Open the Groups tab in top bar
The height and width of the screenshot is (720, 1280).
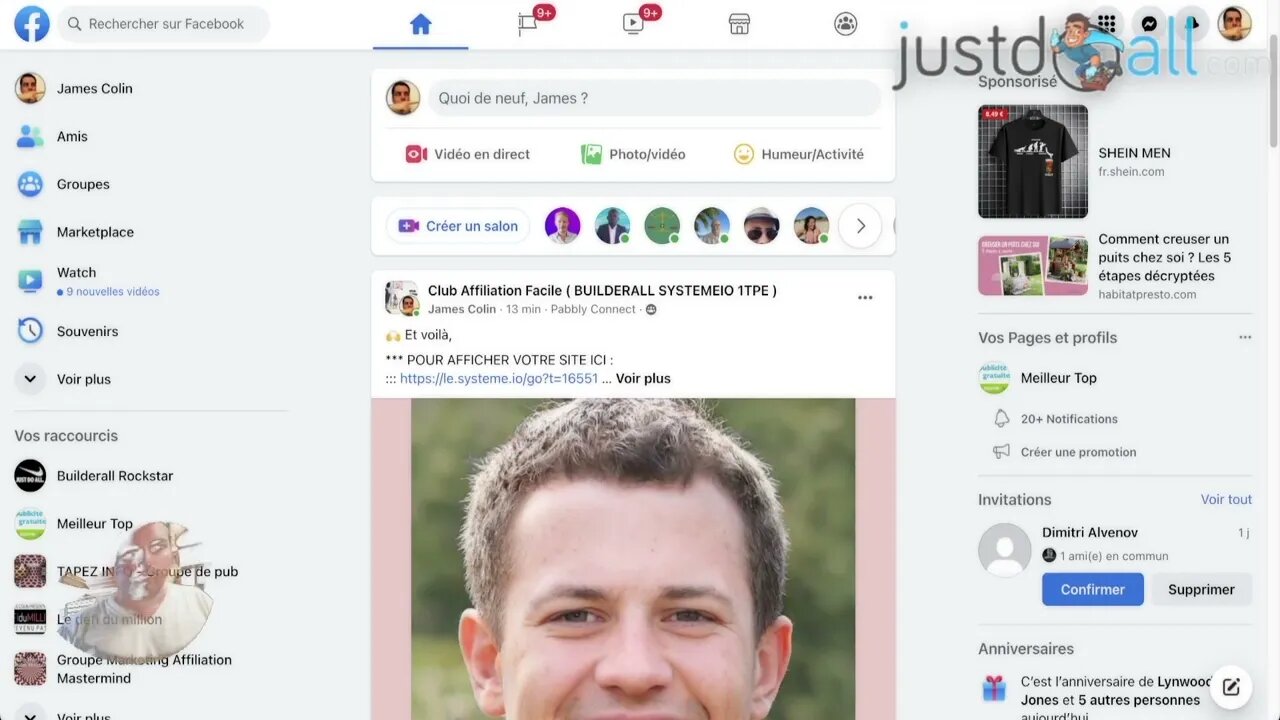[x=845, y=24]
